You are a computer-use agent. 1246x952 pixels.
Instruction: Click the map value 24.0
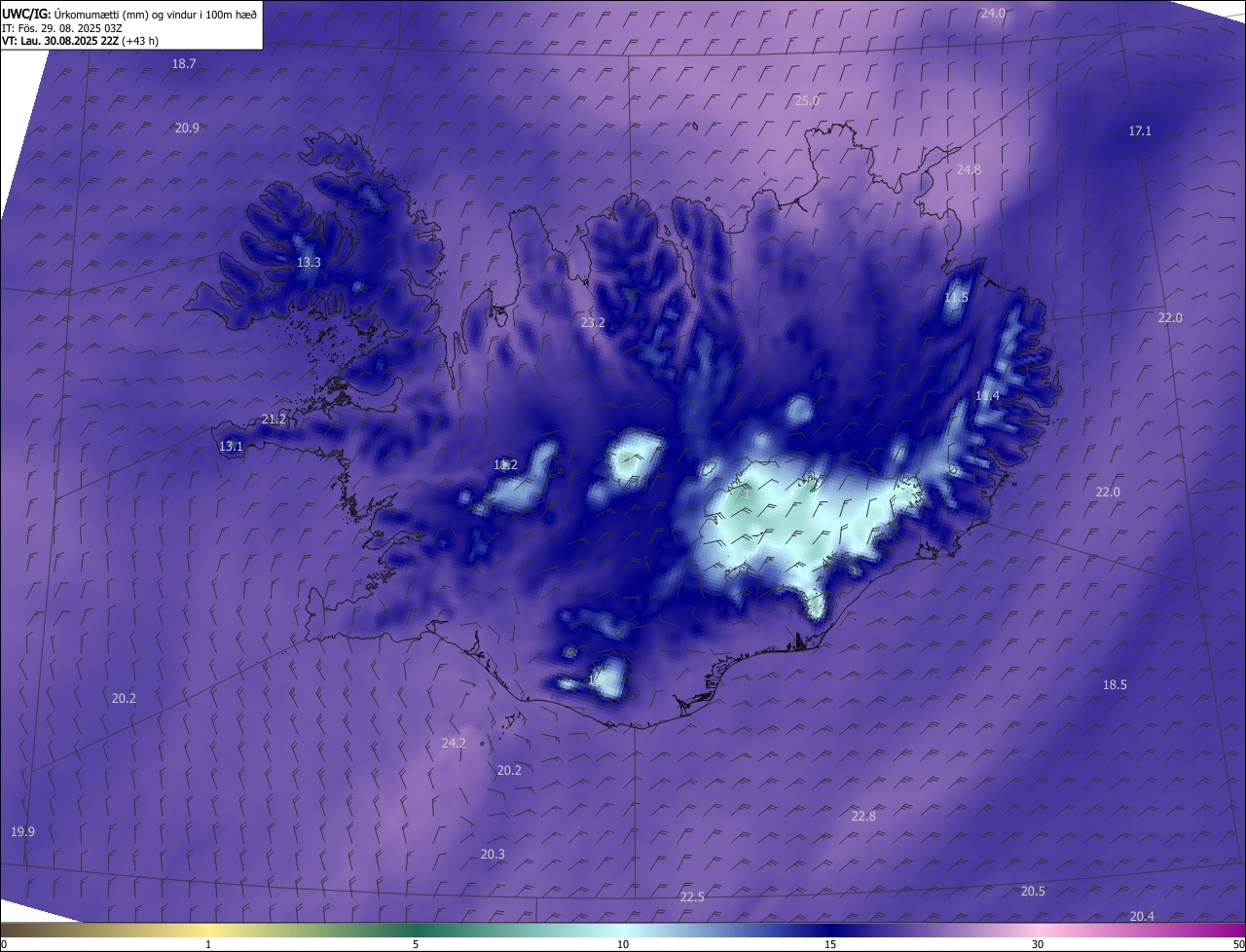(x=993, y=13)
